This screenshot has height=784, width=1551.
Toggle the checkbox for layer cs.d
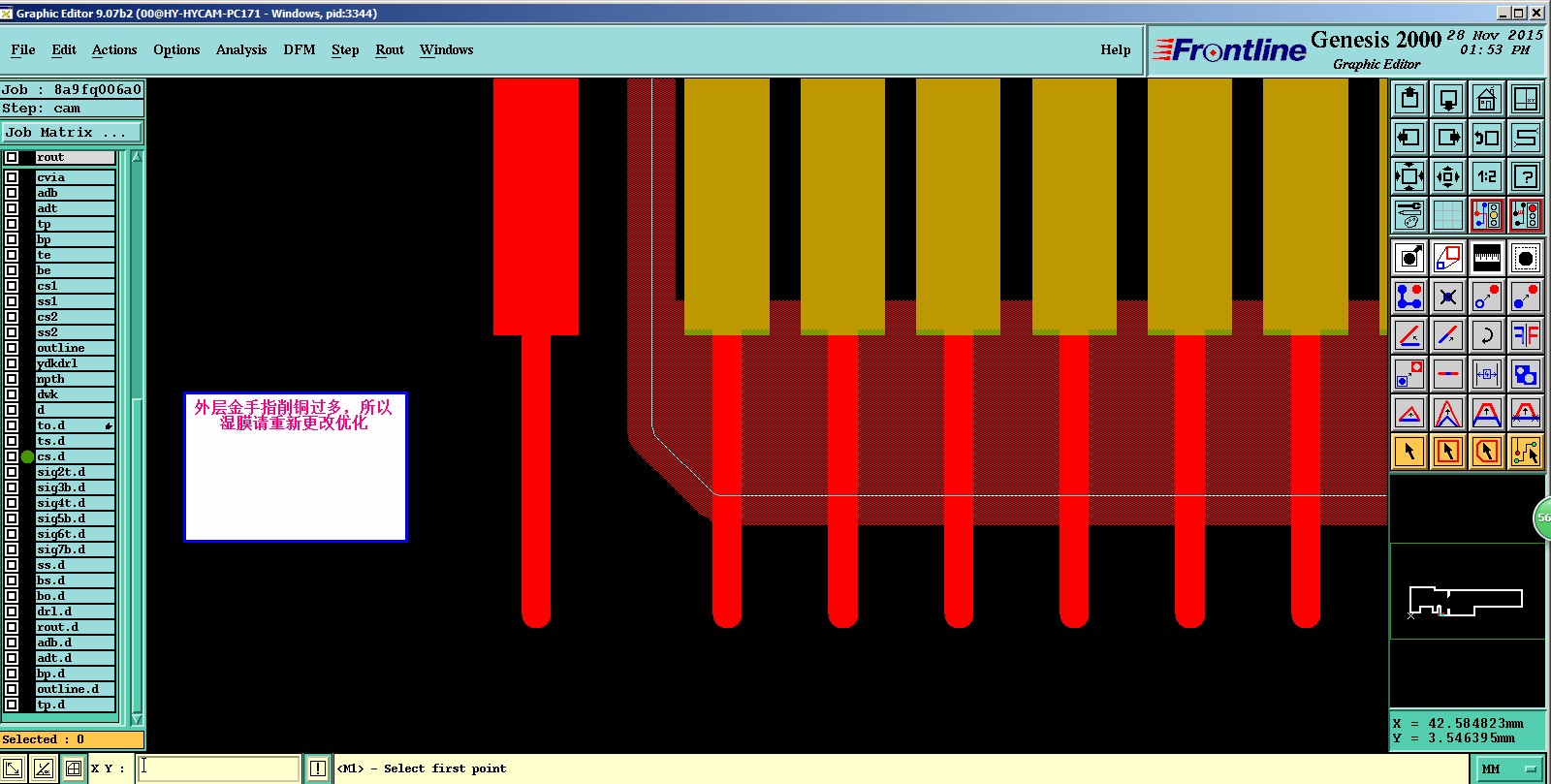(12, 456)
